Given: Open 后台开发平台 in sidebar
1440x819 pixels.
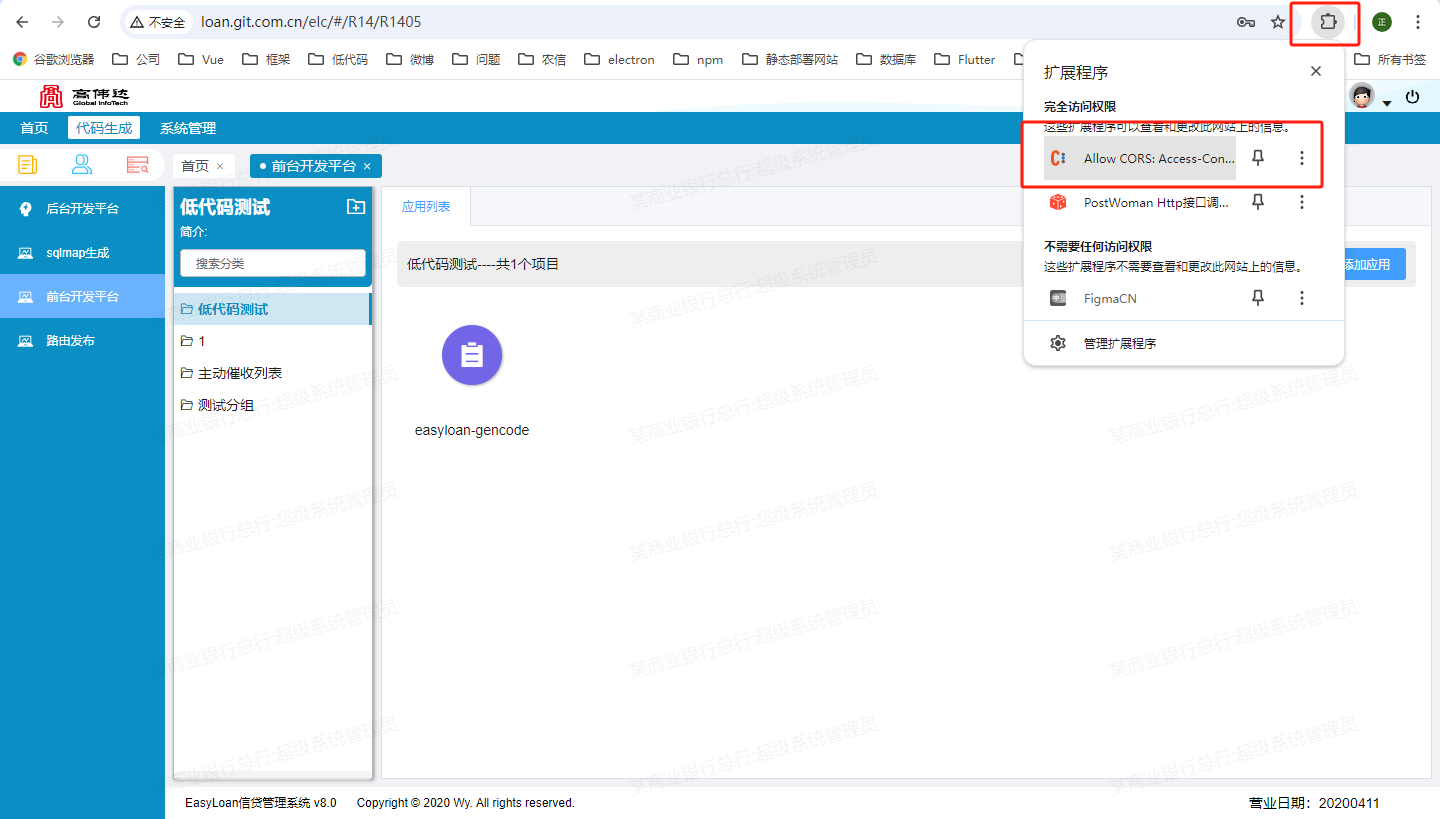Looking at the screenshot, I should click(82, 209).
